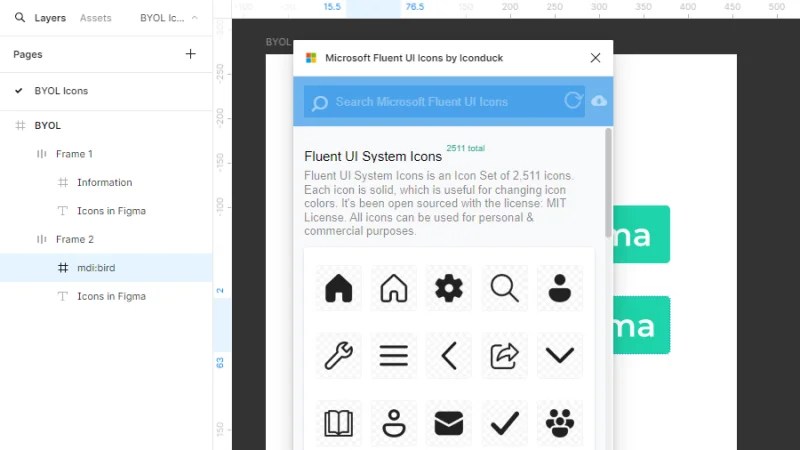Pick the outlined person icon
This screenshot has width=800, height=450.
(394, 423)
